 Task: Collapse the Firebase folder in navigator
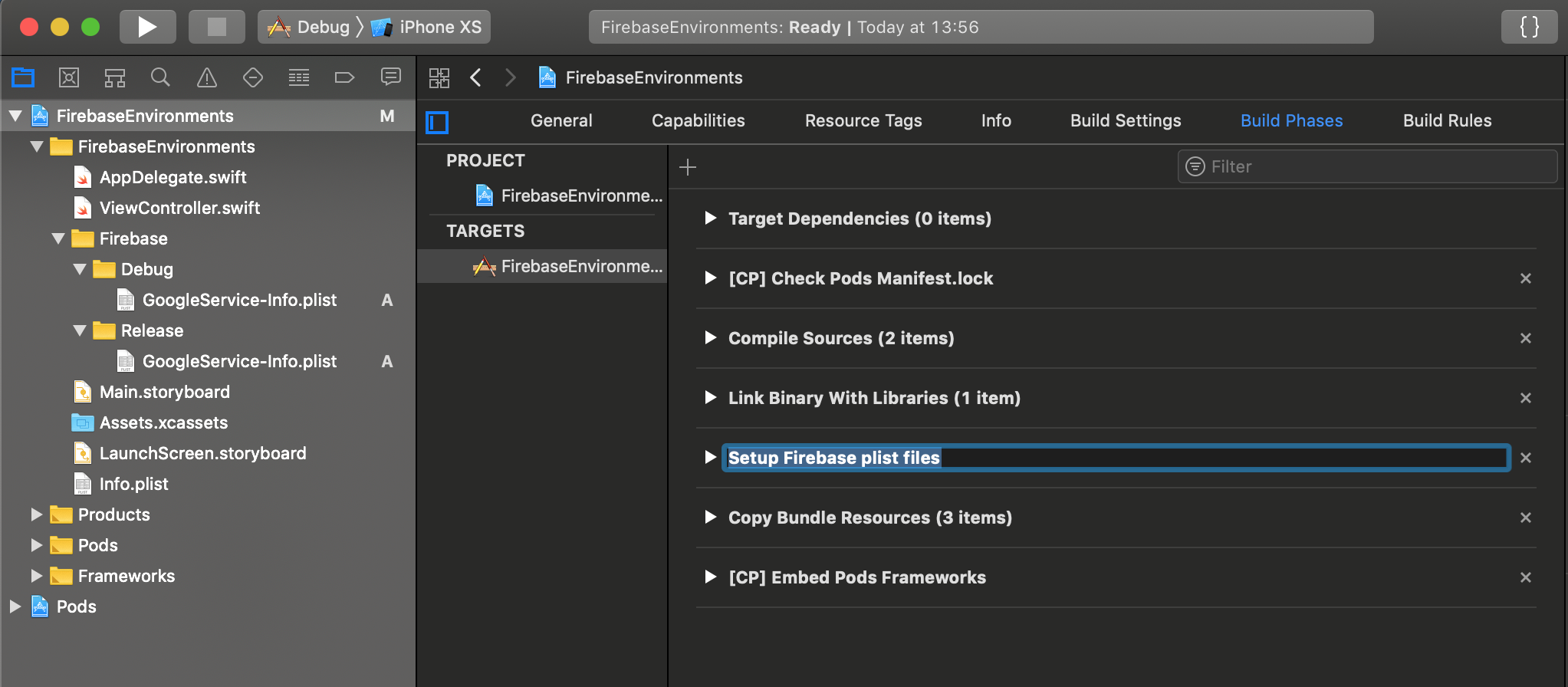58,238
